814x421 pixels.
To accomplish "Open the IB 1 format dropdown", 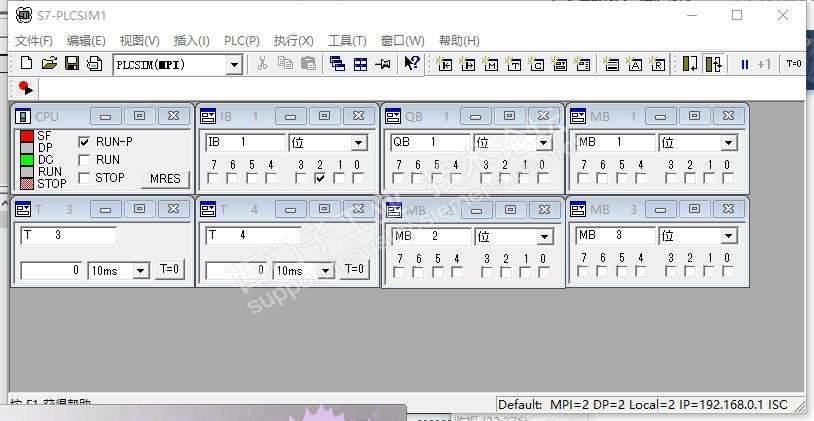I will click(358, 143).
